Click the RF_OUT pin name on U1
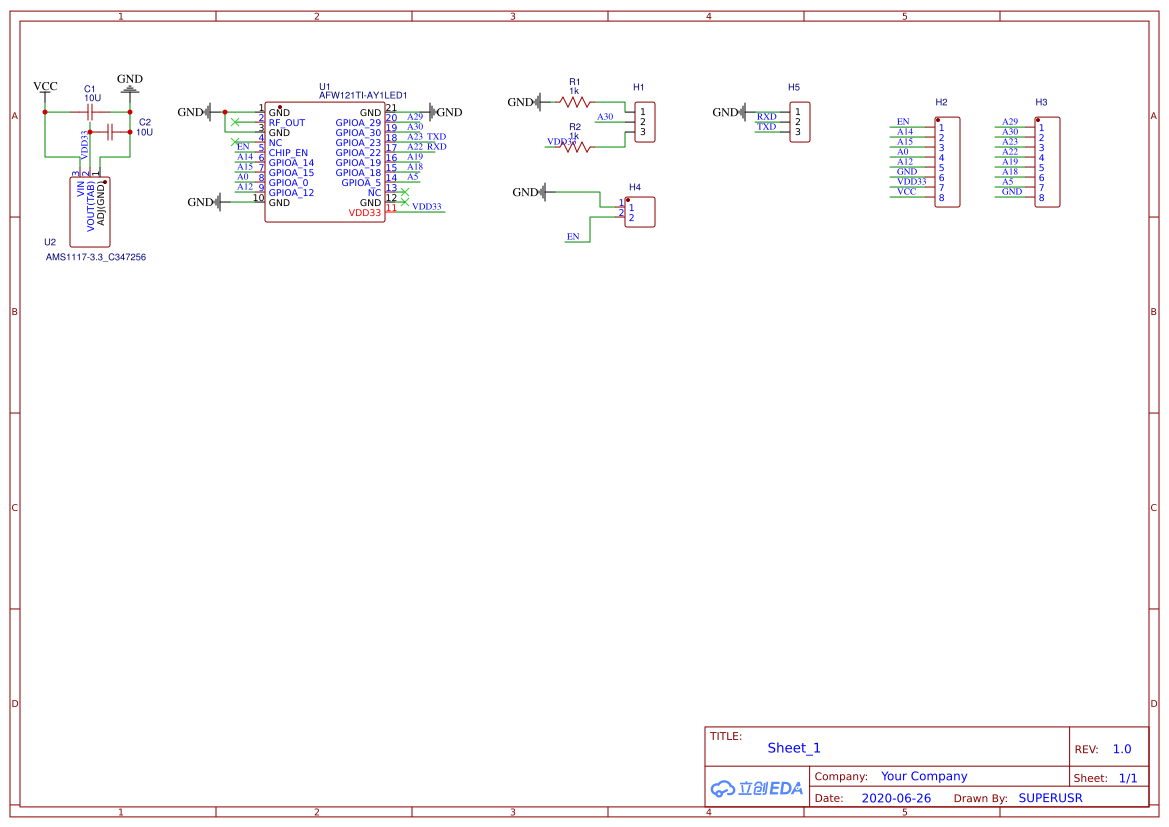1169x827 pixels. coord(287,123)
